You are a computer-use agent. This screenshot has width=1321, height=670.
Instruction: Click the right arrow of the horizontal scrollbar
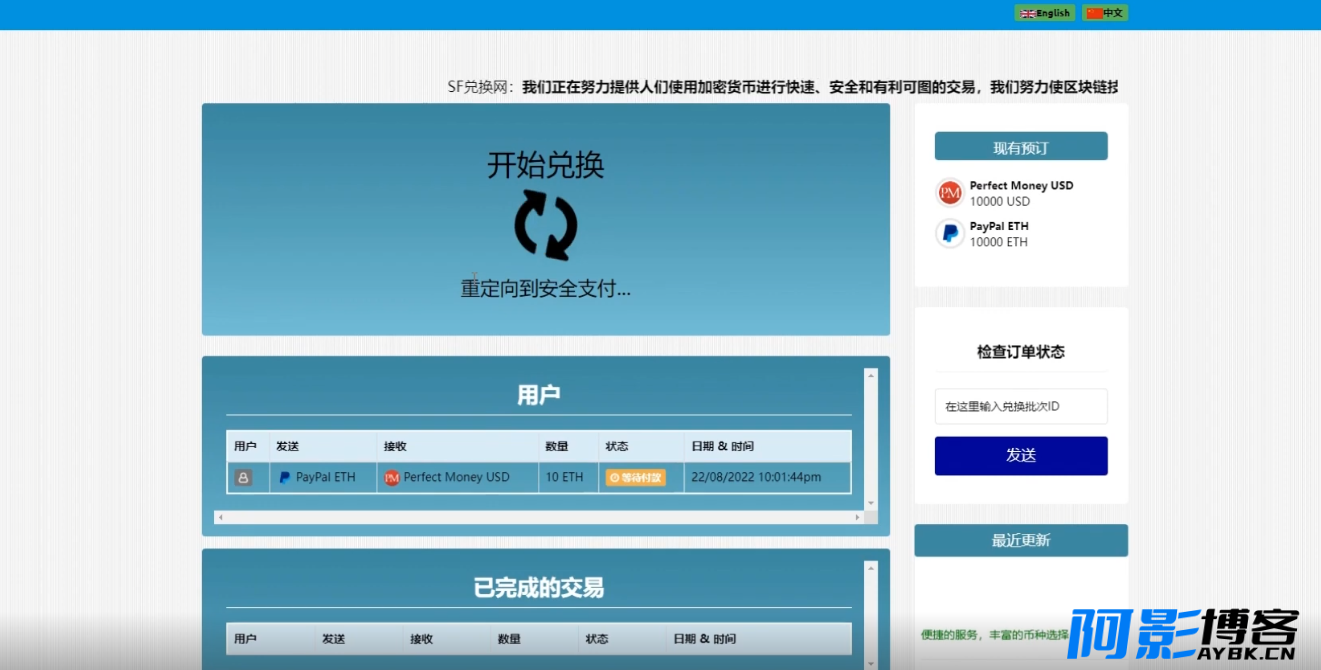click(857, 517)
